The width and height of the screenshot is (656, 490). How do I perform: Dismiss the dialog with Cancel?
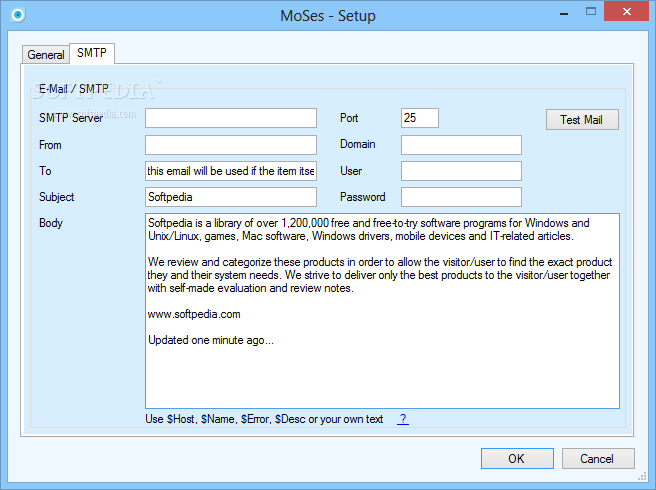(x=598, y=459)
